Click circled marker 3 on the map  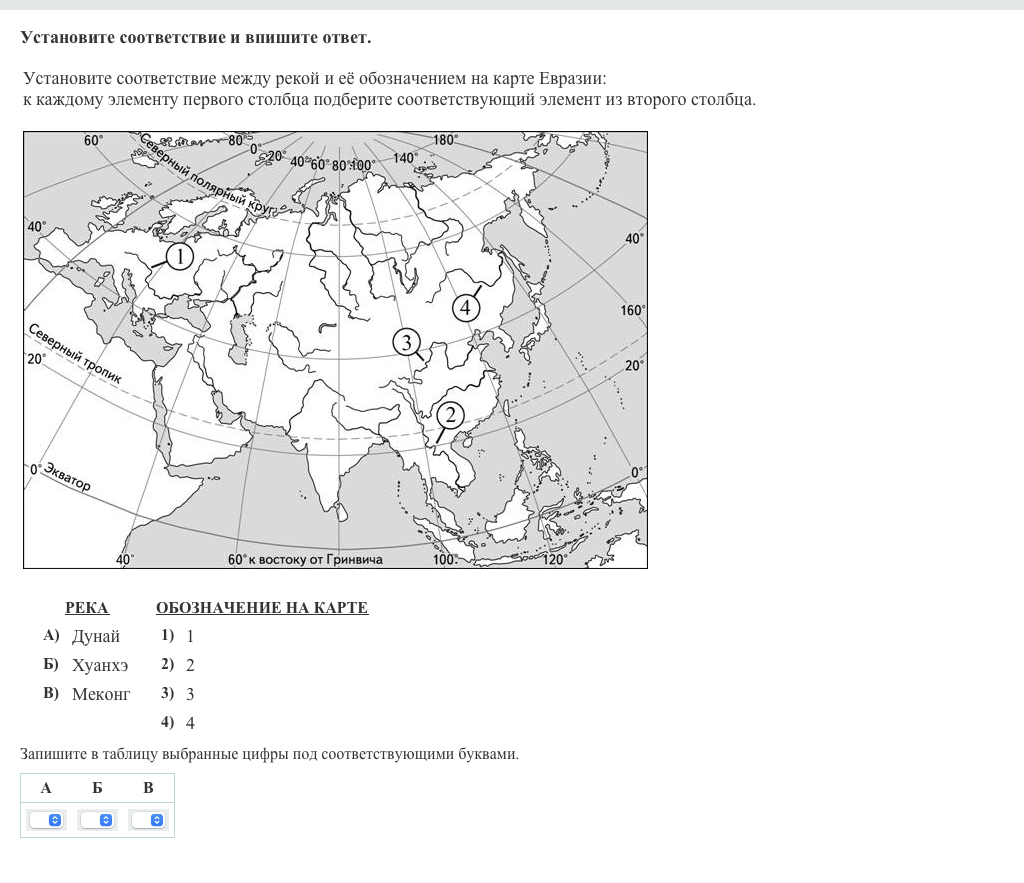pyautogui.click(x=406, y=343)
